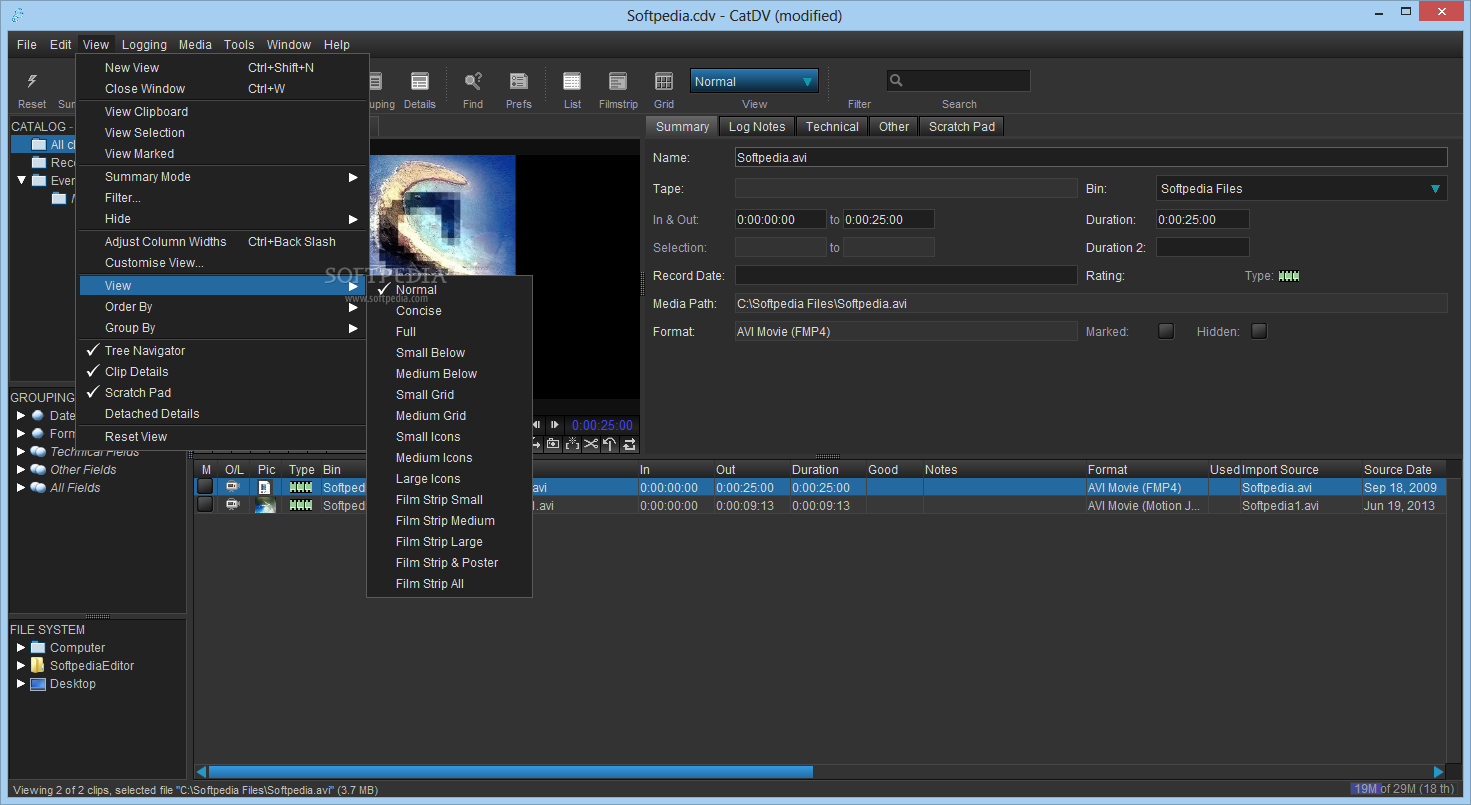Toggle the Hidden checkbox in Summary
1471x805 pixels.
(x=1259, y=331)
